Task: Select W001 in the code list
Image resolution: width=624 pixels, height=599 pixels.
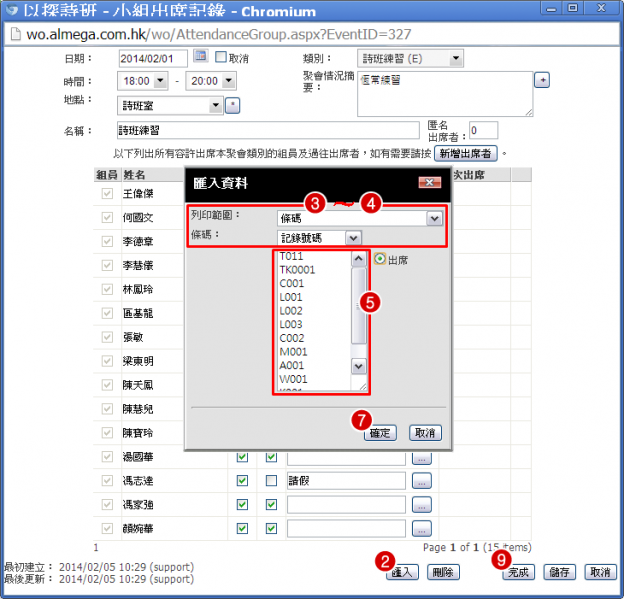Action: (x=293, y=379)
